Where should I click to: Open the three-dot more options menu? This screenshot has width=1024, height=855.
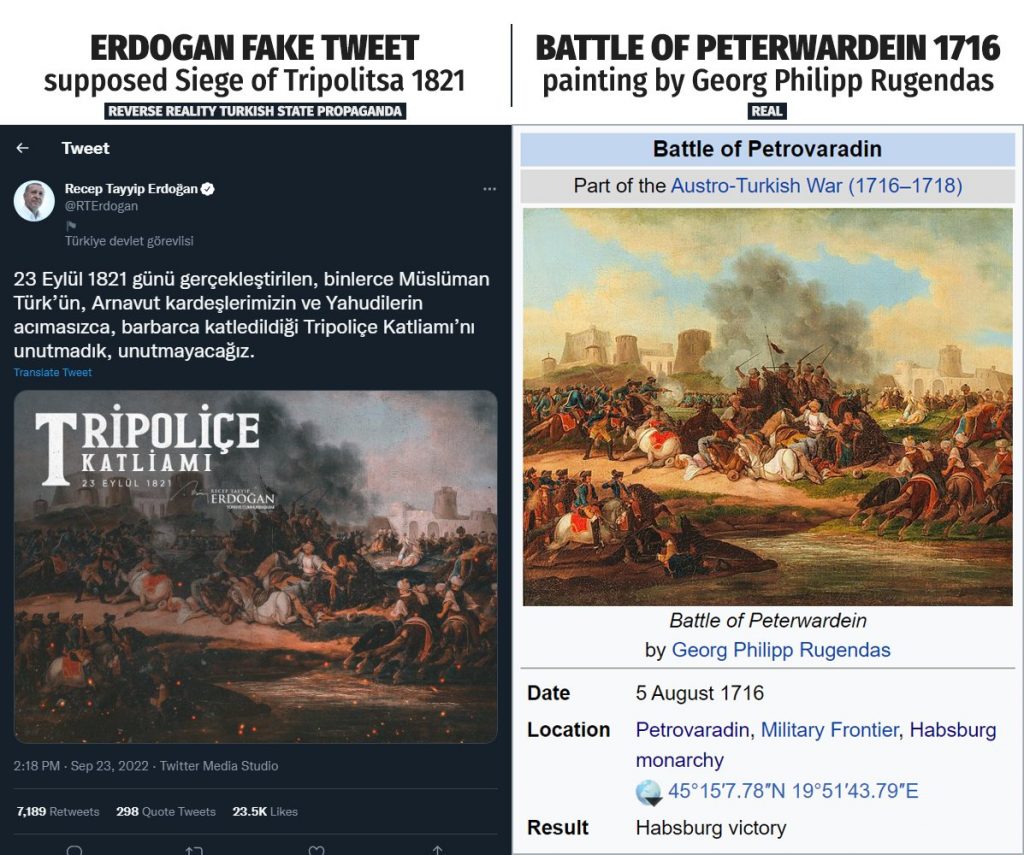489,189
